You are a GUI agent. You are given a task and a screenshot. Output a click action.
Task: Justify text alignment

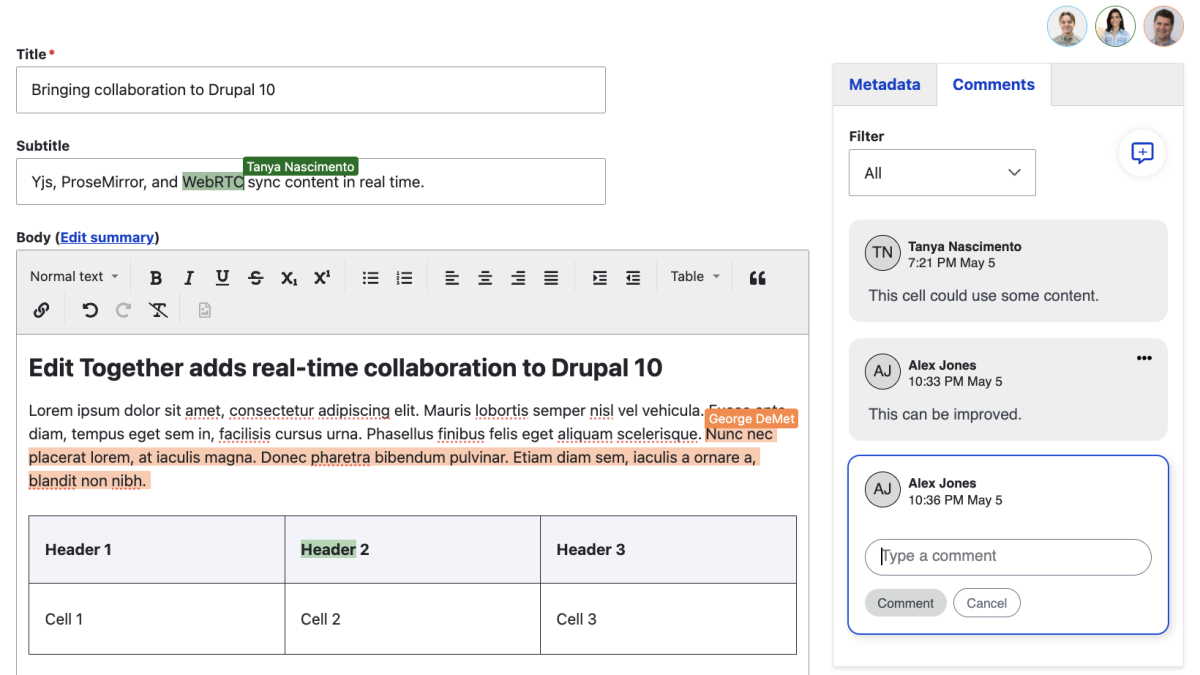pyautogui.click(x=551, y=278)
